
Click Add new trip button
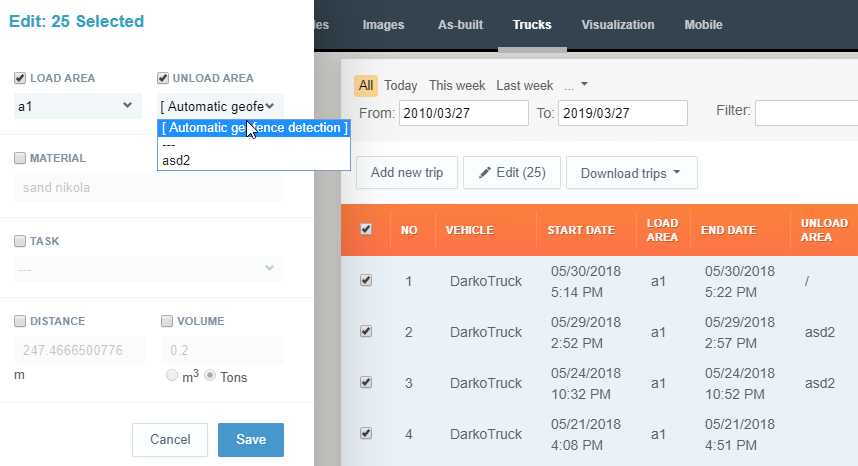[407, 173]
